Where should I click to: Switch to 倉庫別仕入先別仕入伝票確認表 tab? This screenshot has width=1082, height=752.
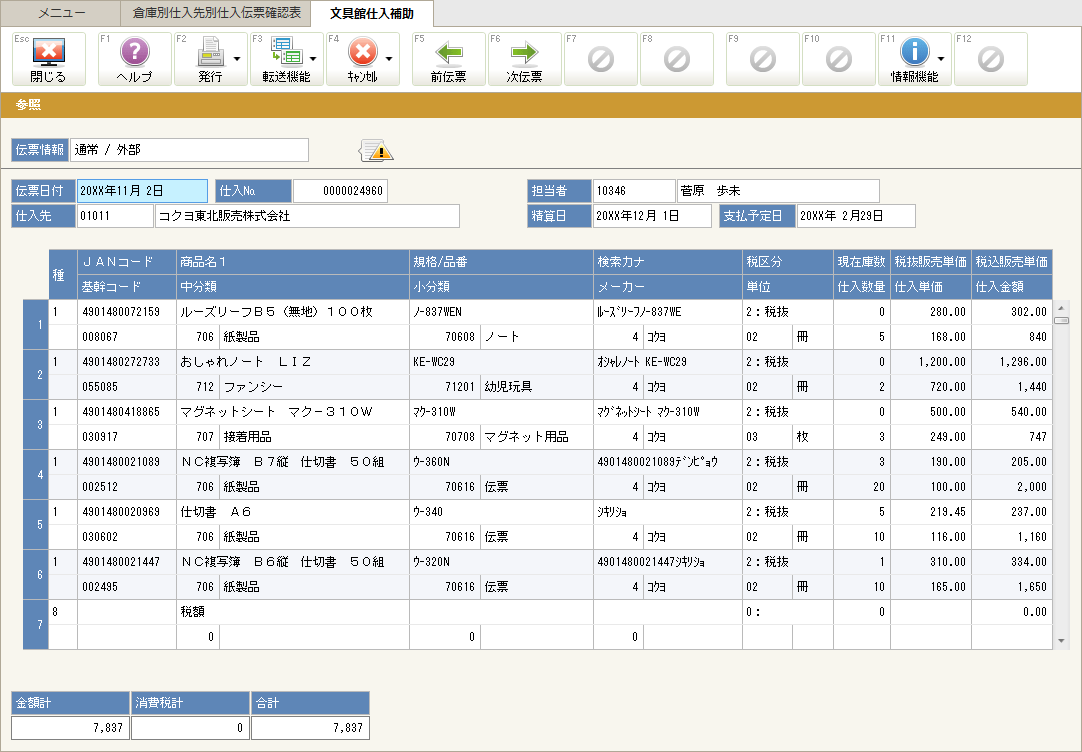216,13
